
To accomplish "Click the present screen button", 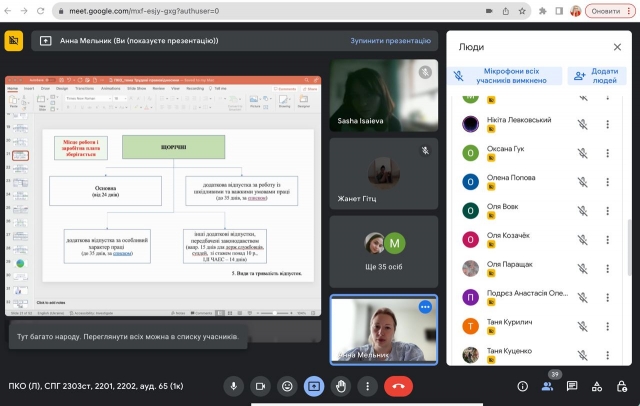I will 314,386.
